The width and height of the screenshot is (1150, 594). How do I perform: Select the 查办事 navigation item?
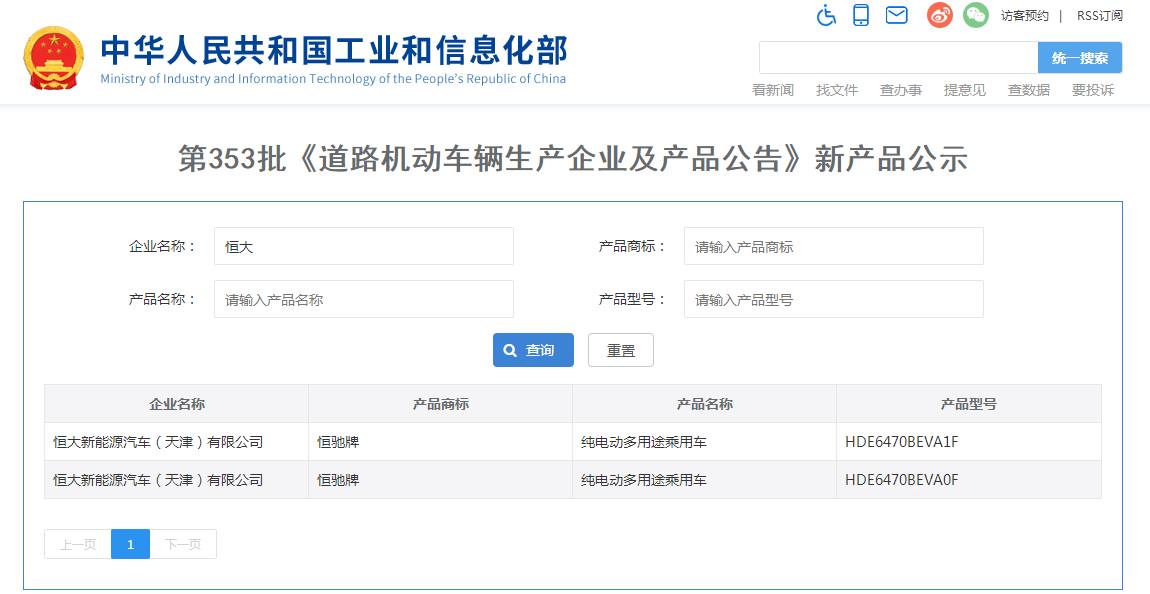[900, 90]
